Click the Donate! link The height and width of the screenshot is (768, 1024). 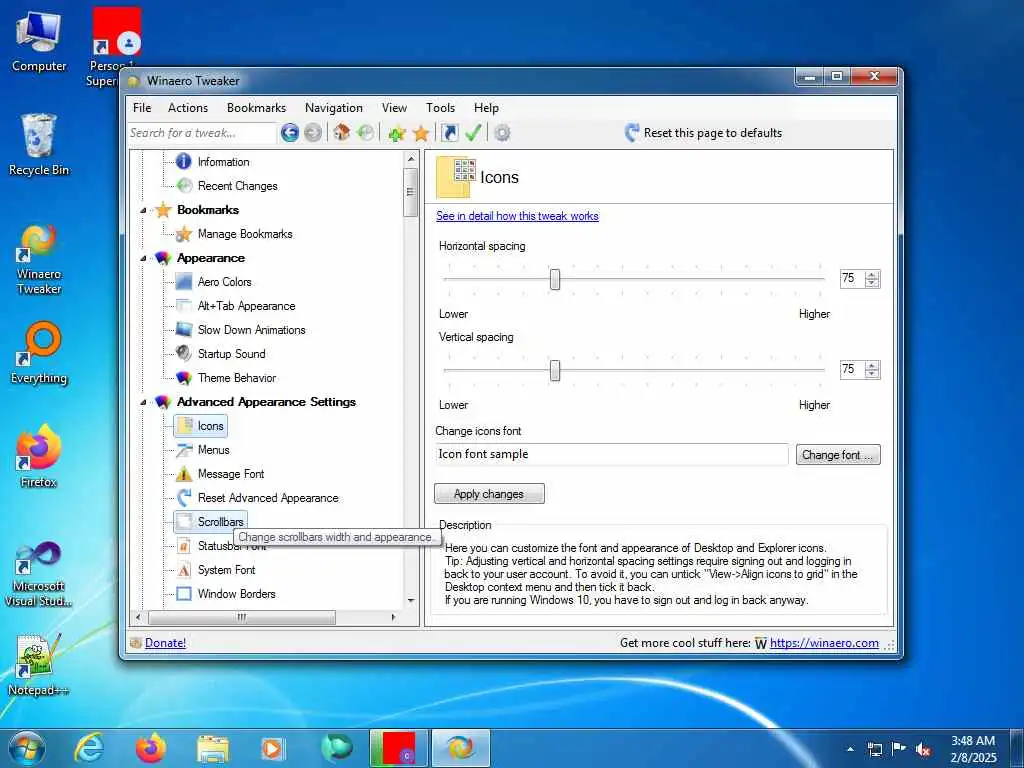pos(165,643)
